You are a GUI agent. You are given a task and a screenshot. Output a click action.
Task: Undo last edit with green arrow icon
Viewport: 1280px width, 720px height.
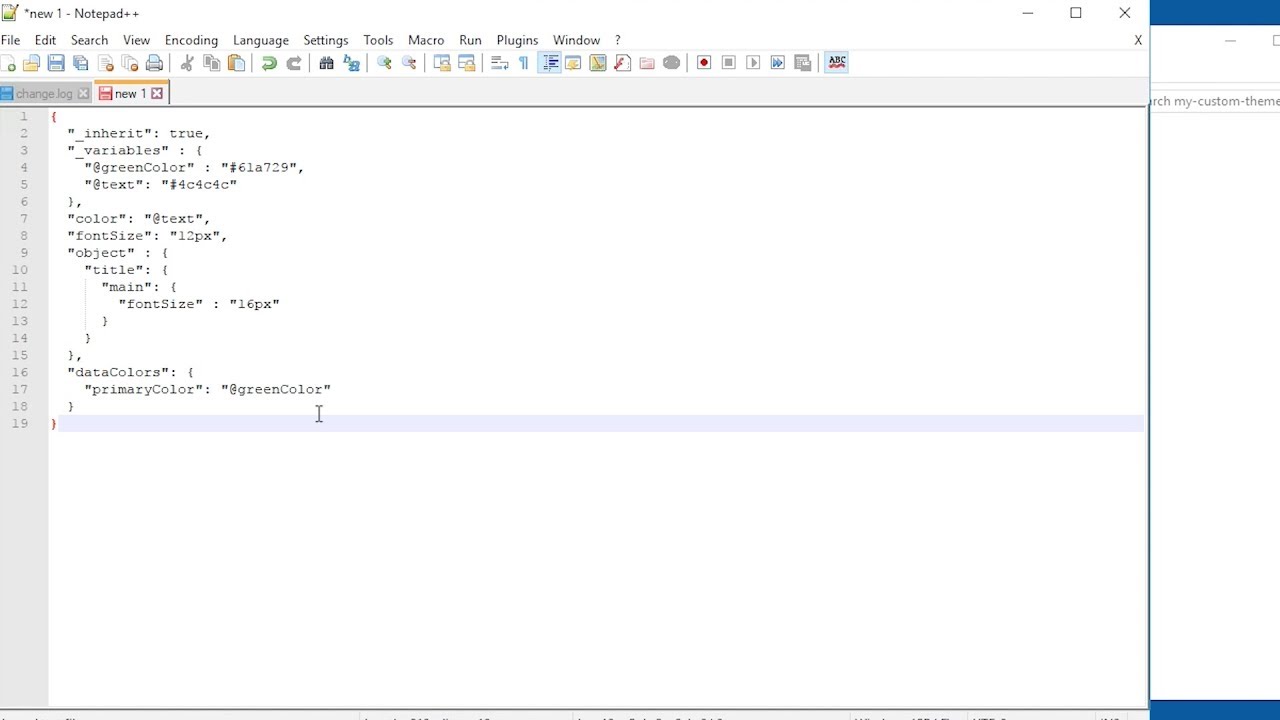click(269, 63)
